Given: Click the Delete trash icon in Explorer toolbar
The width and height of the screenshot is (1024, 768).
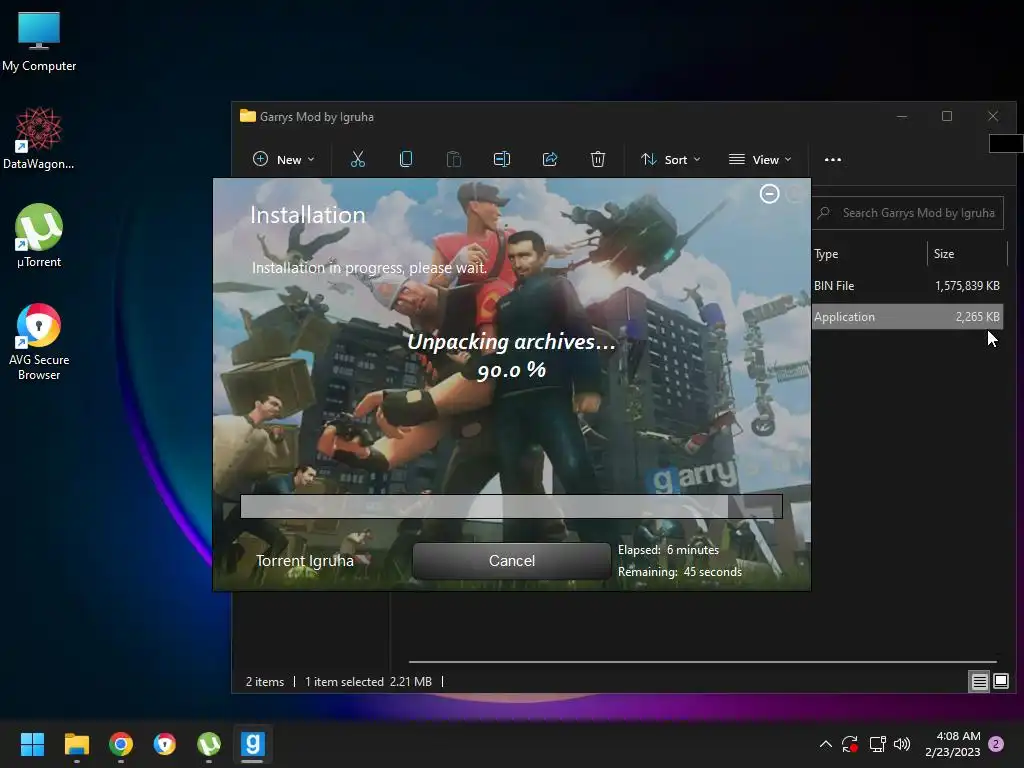Looking at the screenshot, I should tap(598, 159).
